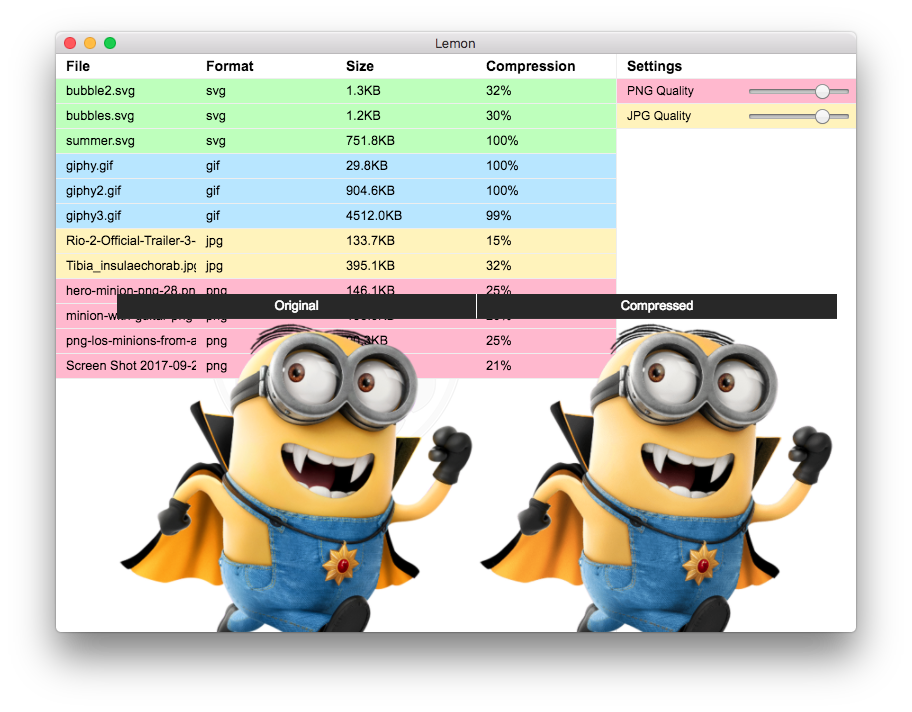Select the giphy.gif file row

336,166
